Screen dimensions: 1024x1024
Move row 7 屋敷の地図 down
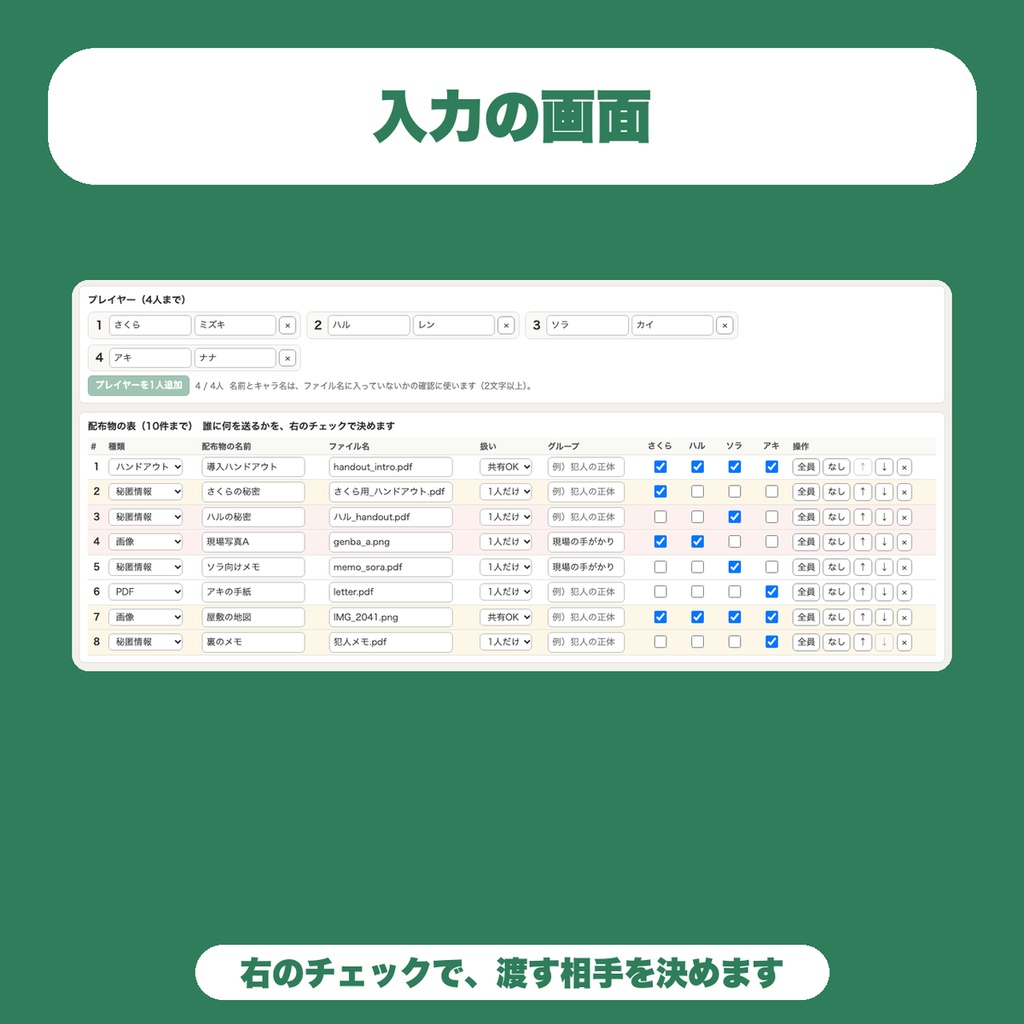pos(884,617)
